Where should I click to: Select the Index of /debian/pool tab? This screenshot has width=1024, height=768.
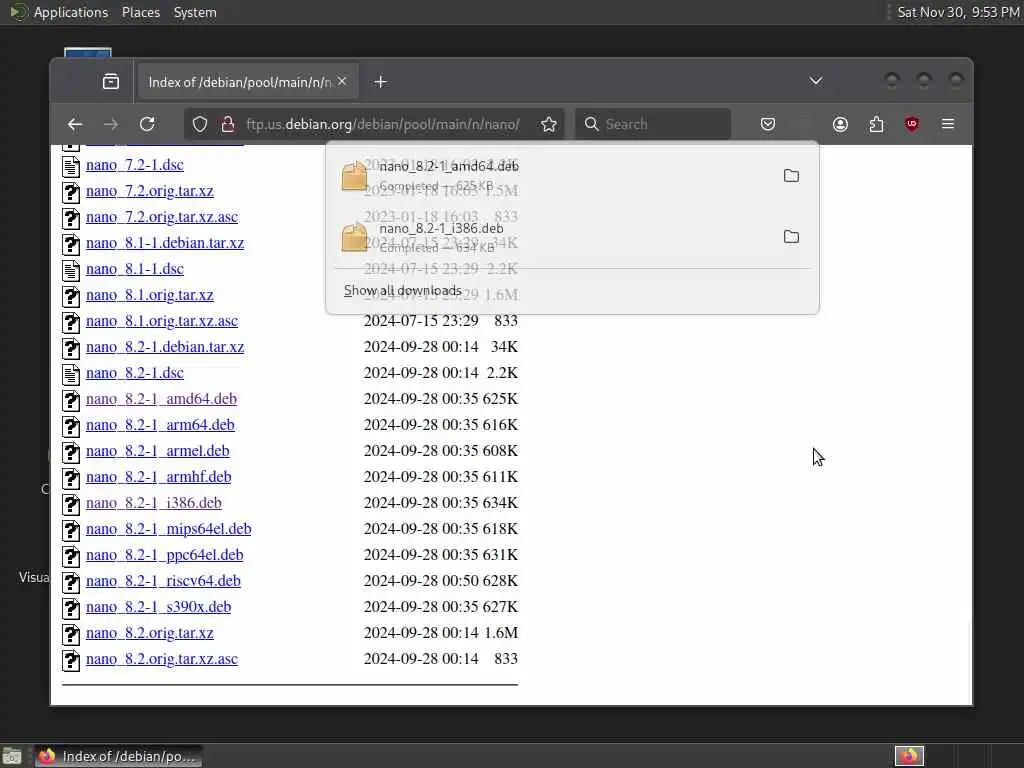(247, 82)
